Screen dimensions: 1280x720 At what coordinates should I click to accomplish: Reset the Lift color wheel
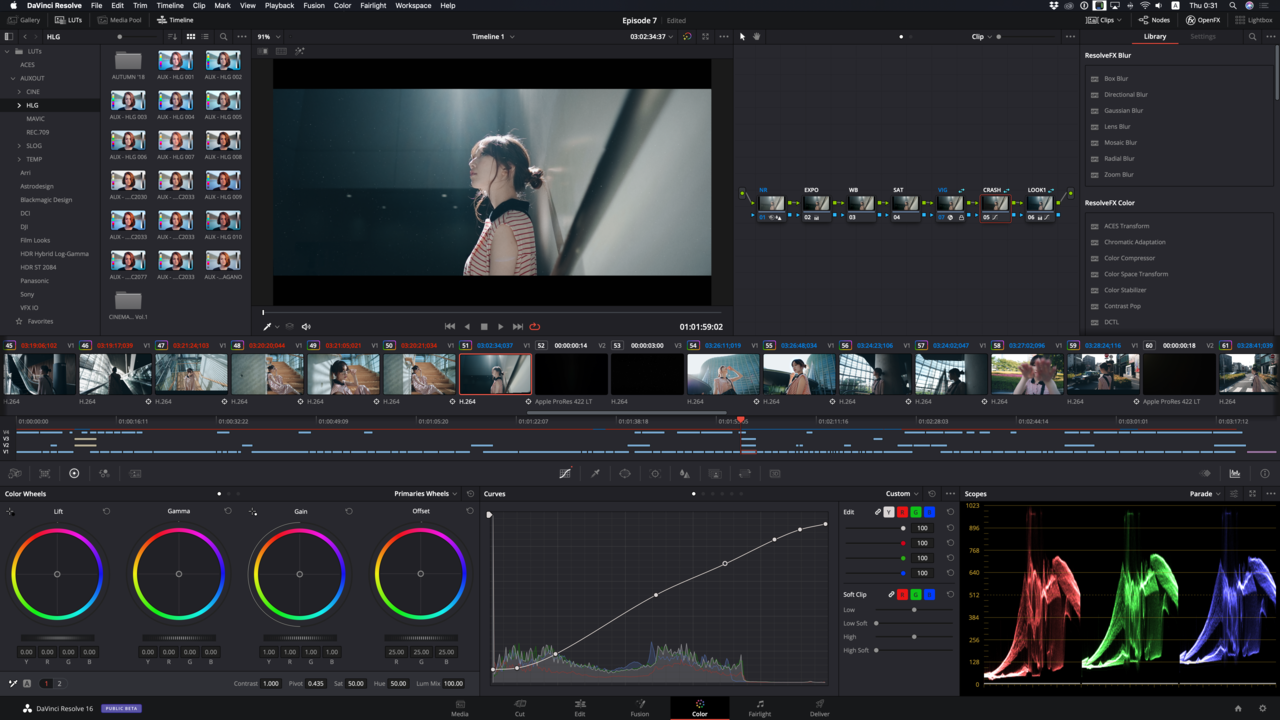(106, 511)
